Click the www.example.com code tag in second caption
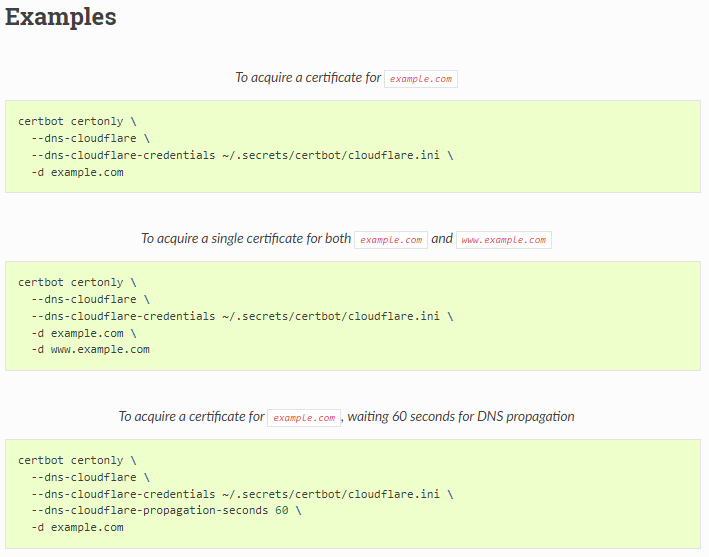709x557 pixels. coord(504,240)
